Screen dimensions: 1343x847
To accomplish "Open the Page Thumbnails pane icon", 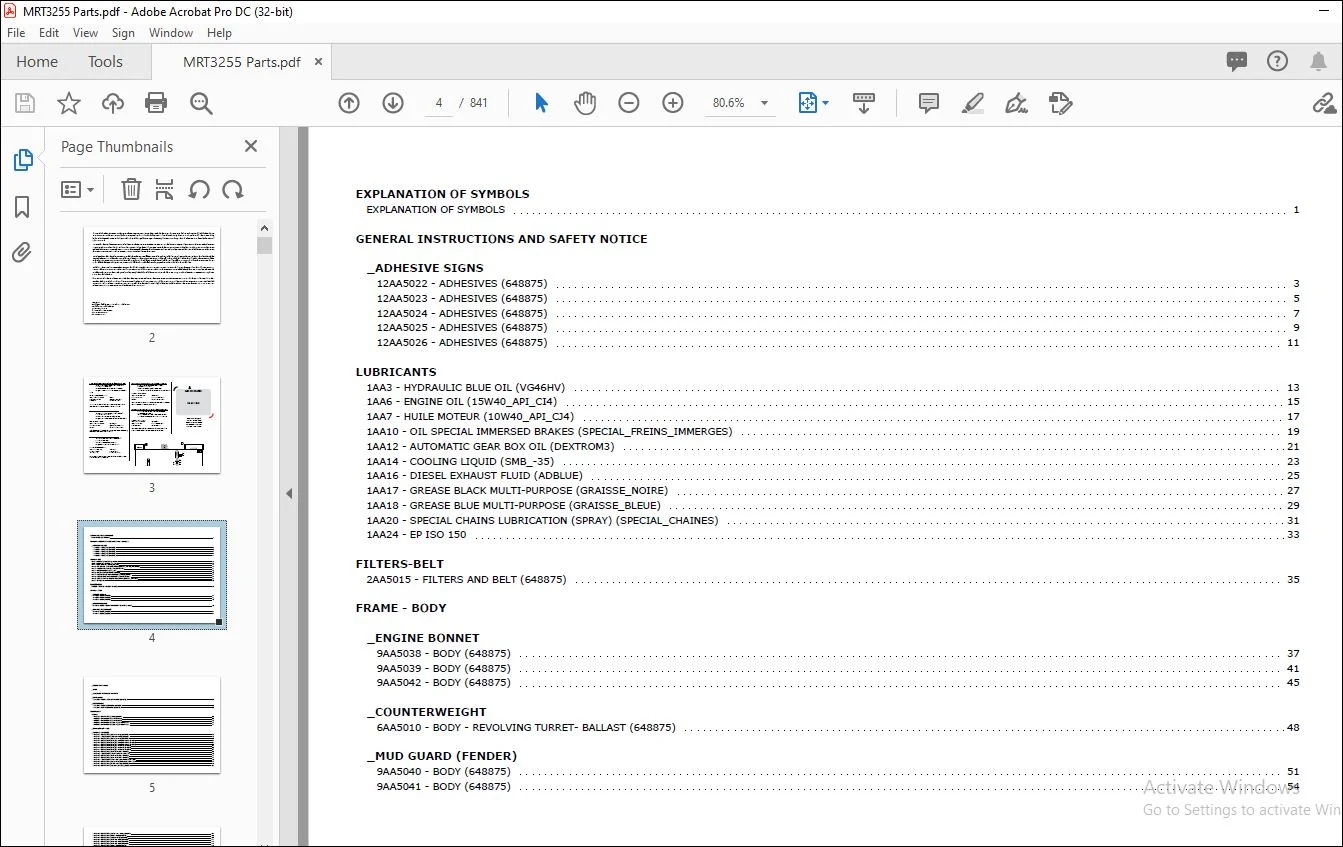I will click(22, 160).
